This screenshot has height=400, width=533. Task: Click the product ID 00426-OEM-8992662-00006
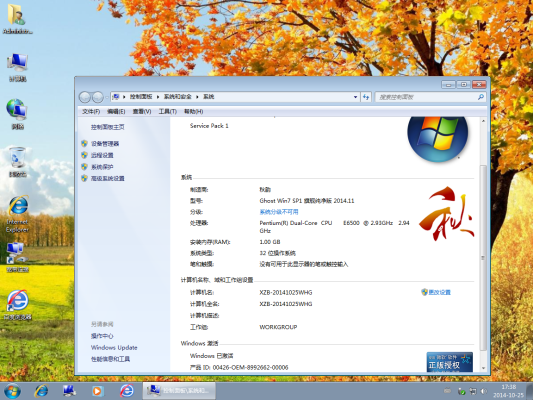(251, 367)
